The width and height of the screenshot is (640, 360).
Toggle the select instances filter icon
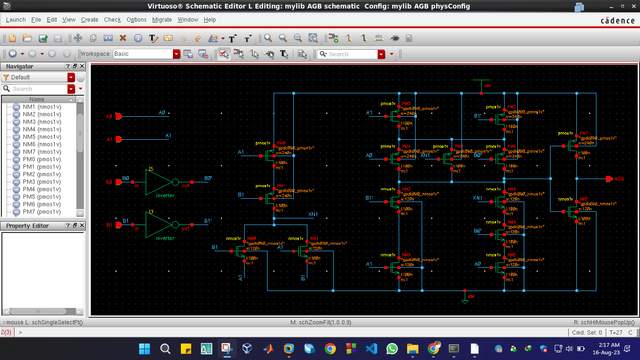point(239,54)
